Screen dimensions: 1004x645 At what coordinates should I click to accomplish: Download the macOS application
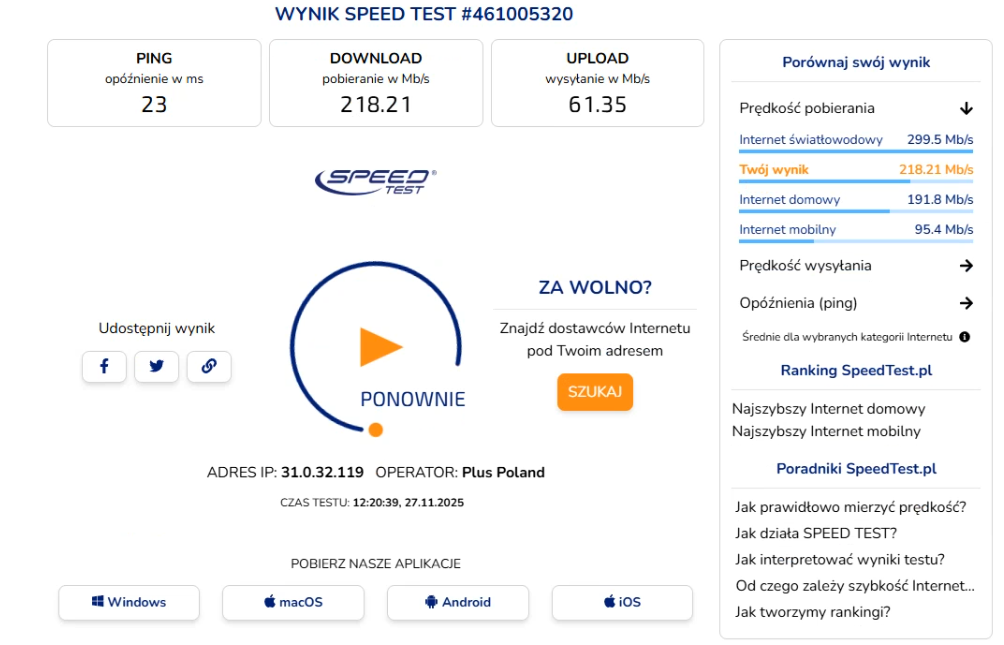coord(293,602)
